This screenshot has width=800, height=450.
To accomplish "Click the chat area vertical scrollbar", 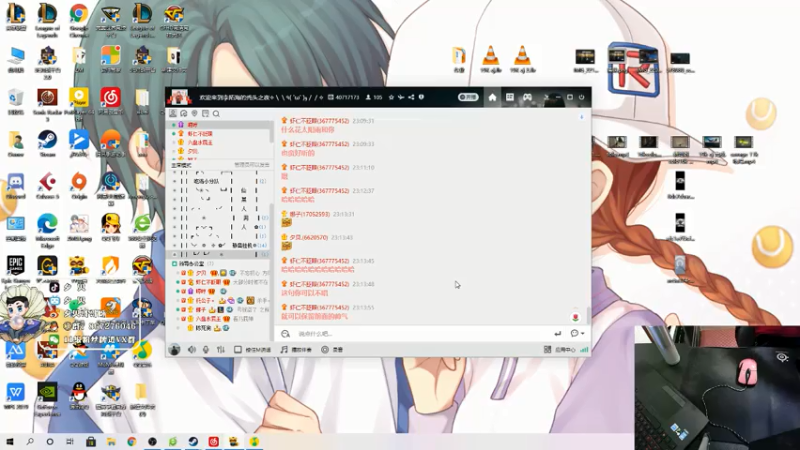I will tap(588, 314).
